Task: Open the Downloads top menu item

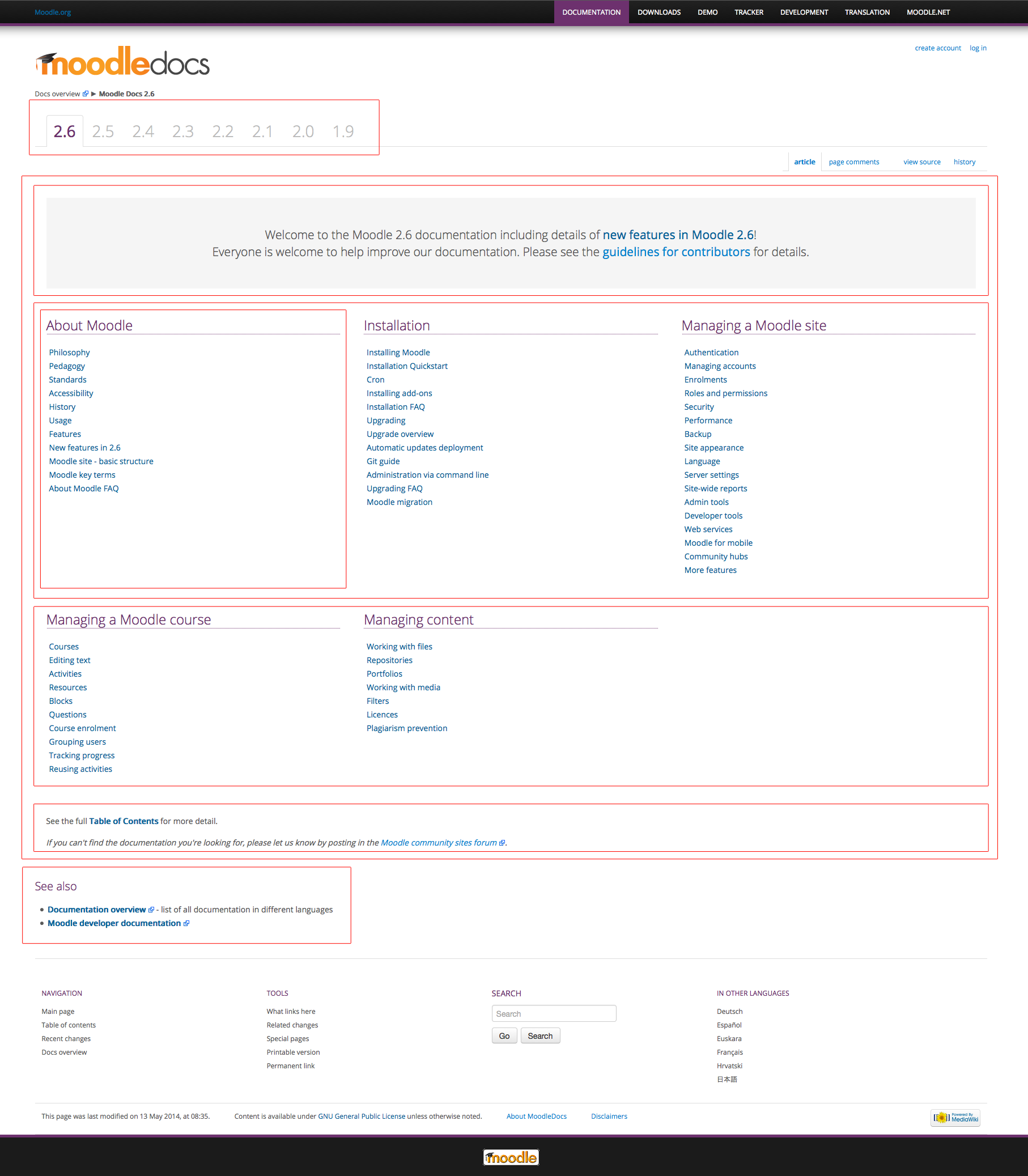Action: pyautogui.click(x=659, y=12)
